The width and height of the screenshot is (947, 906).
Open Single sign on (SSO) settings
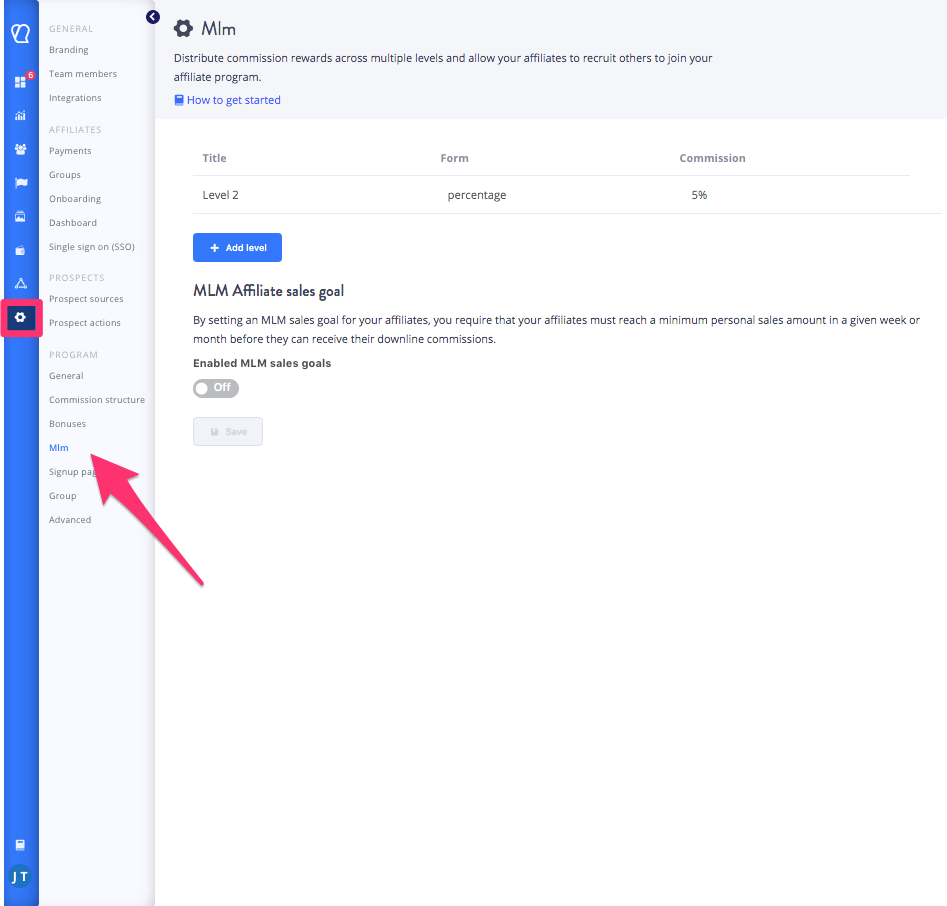91,247
